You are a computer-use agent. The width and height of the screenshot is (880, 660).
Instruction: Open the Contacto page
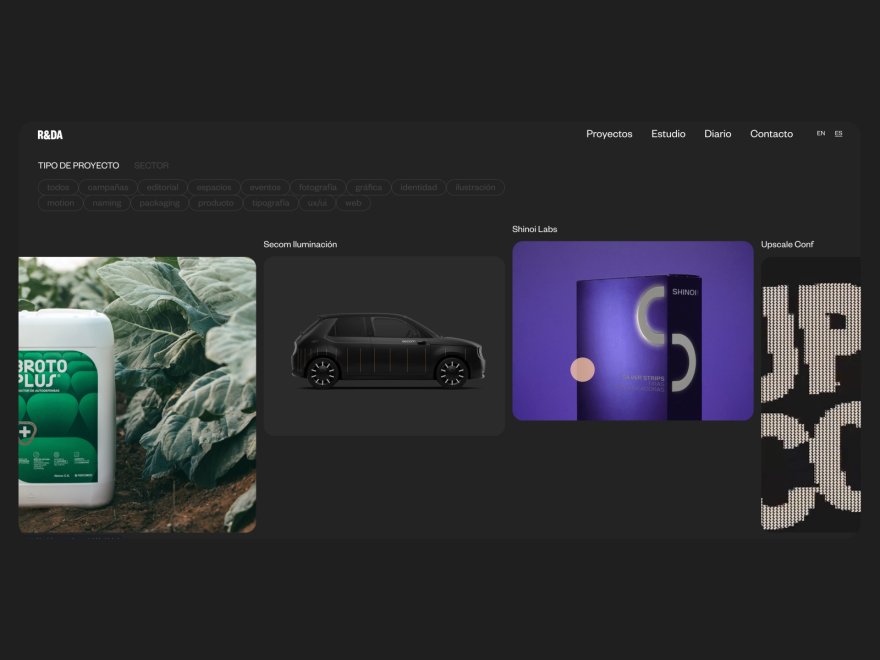771,134
